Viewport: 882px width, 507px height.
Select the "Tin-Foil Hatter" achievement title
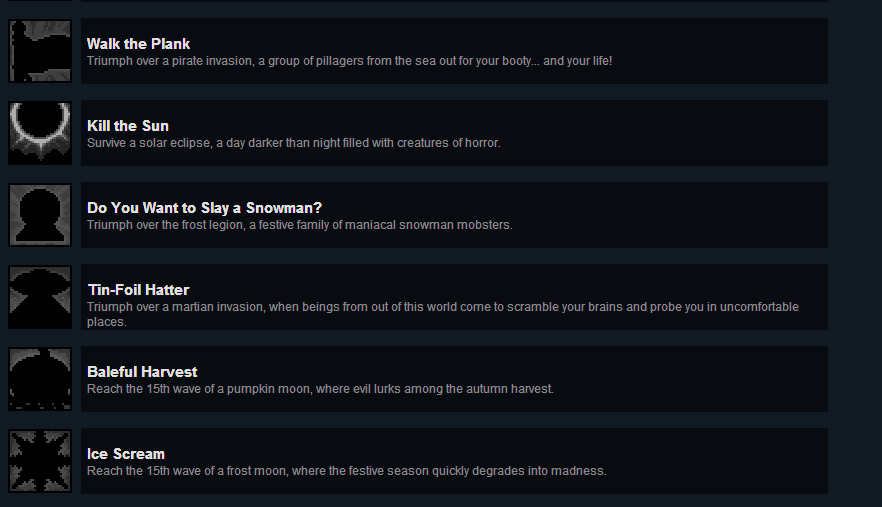click(x=138, y=290)
